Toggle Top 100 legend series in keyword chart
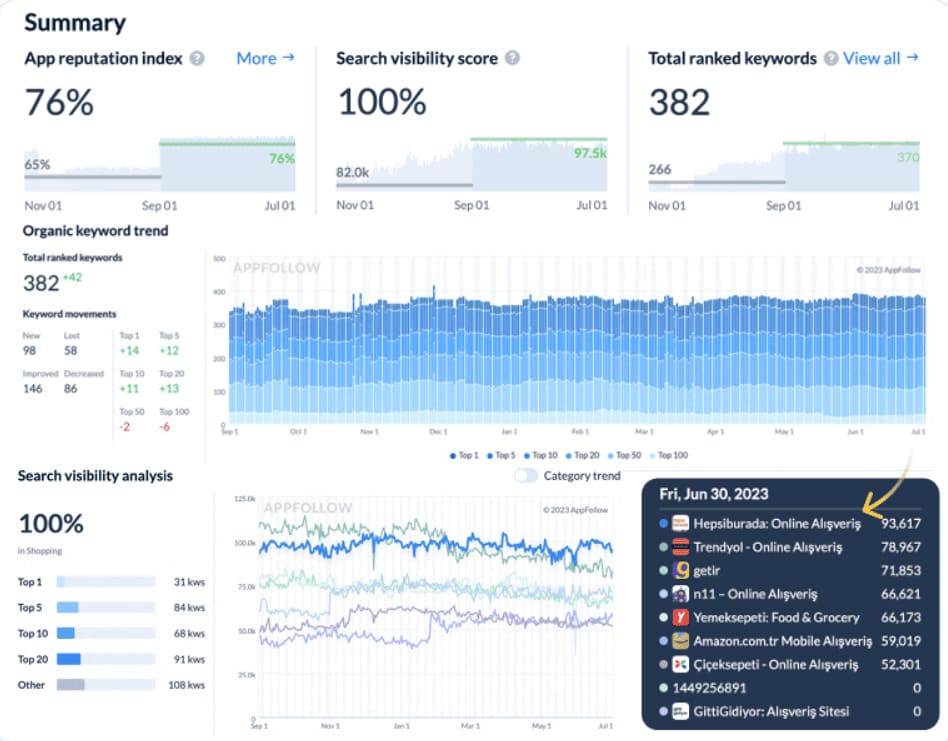Screen dimensions: 948x741 click(669, 455)
